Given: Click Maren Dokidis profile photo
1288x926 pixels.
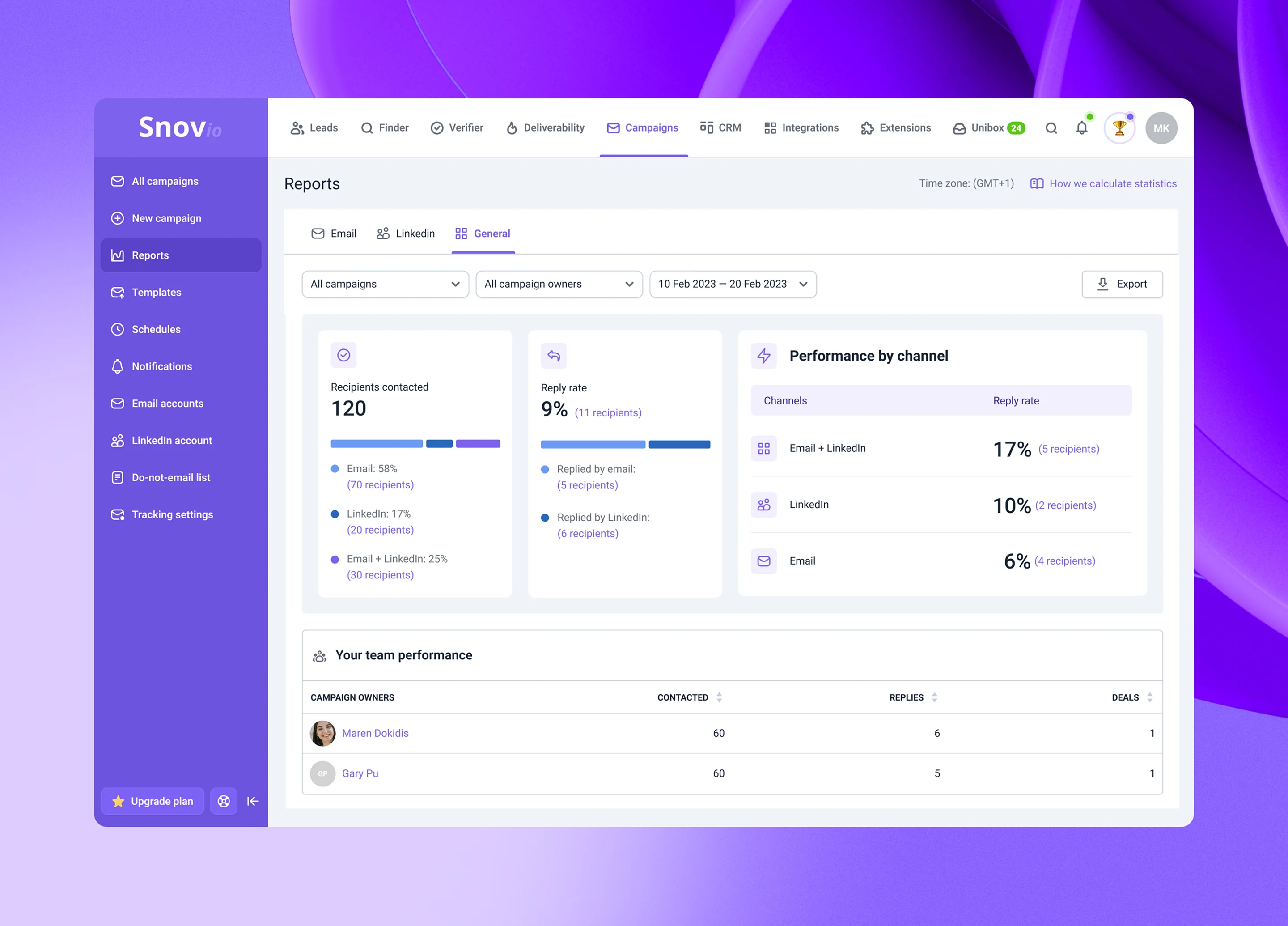Looking at the screenshot, I should tap(322, 733).
